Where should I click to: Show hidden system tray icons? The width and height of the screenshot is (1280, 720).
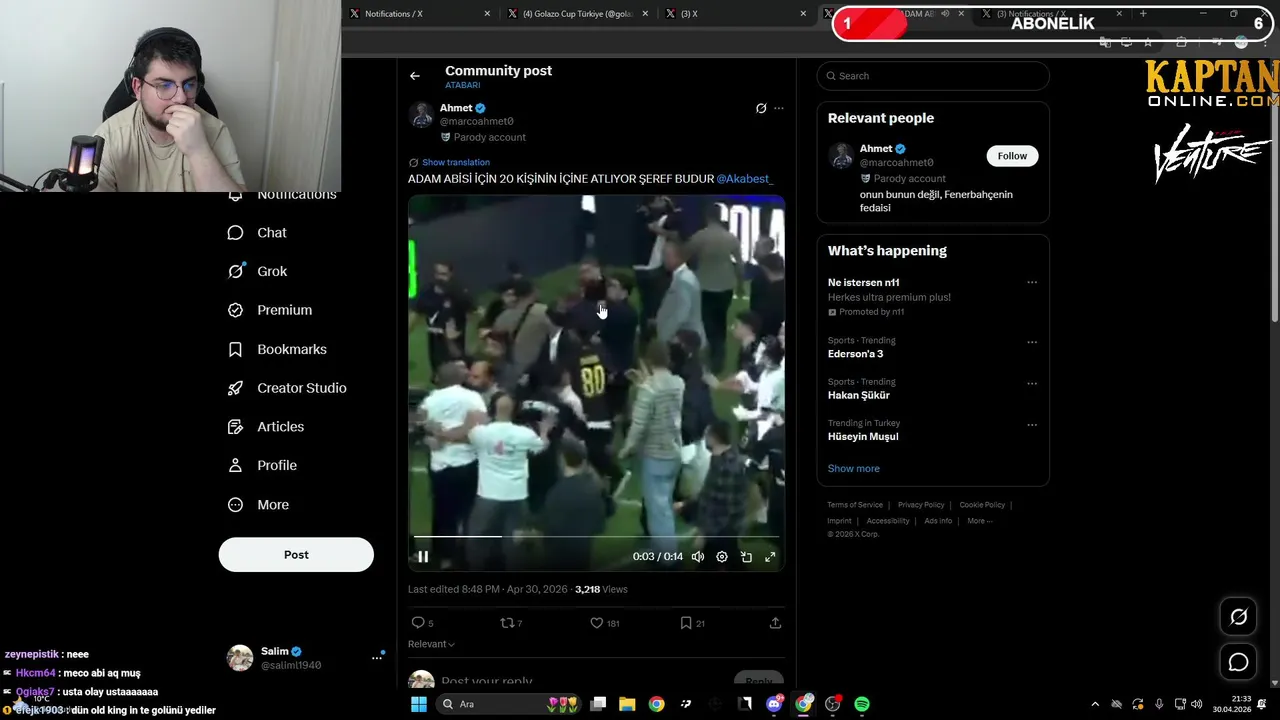1095,704
